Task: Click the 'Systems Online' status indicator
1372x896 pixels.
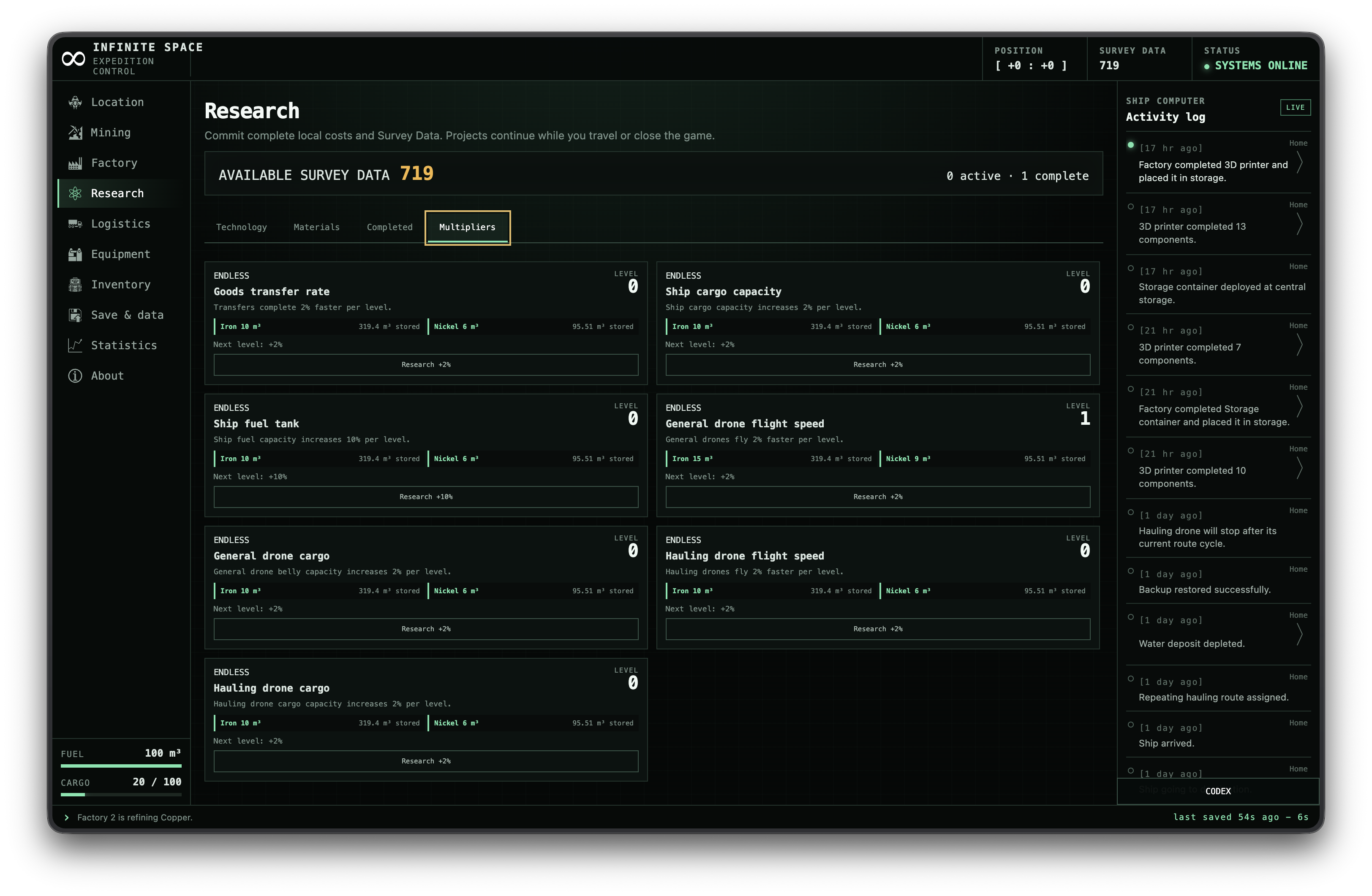Action: (1256, 66)
